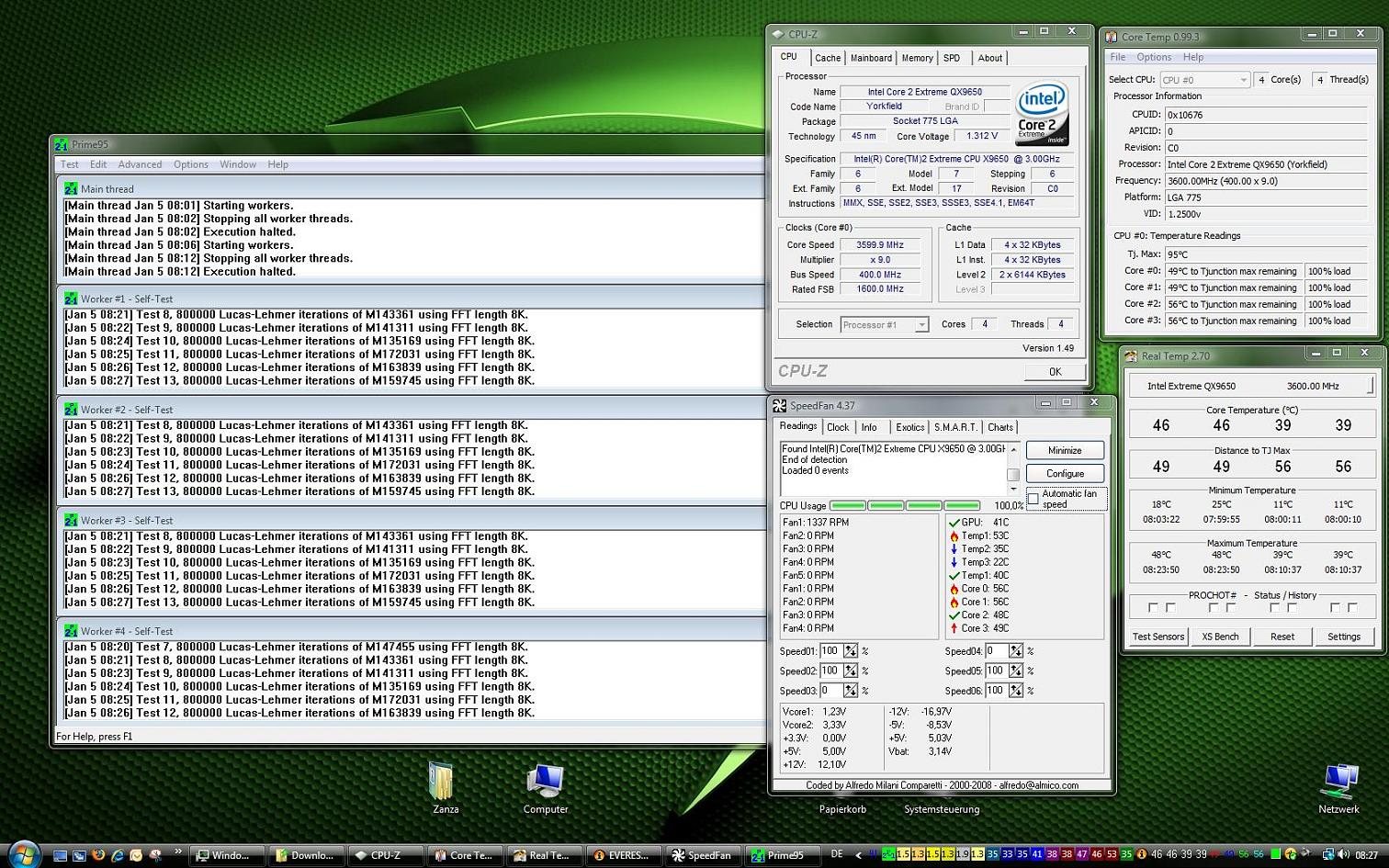The image size is (1389, 868).
Task: Open the Computer desktop icon
Action: [545, 783]
